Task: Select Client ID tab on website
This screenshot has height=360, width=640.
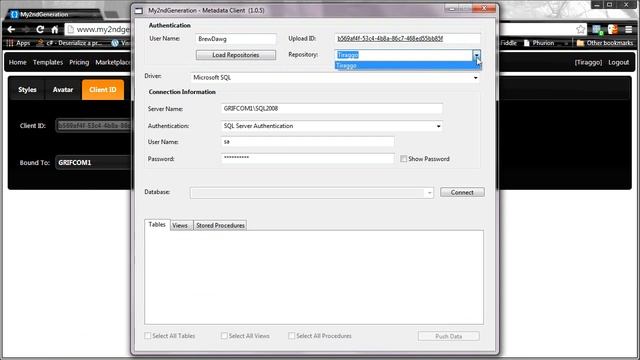Action: 103,90
